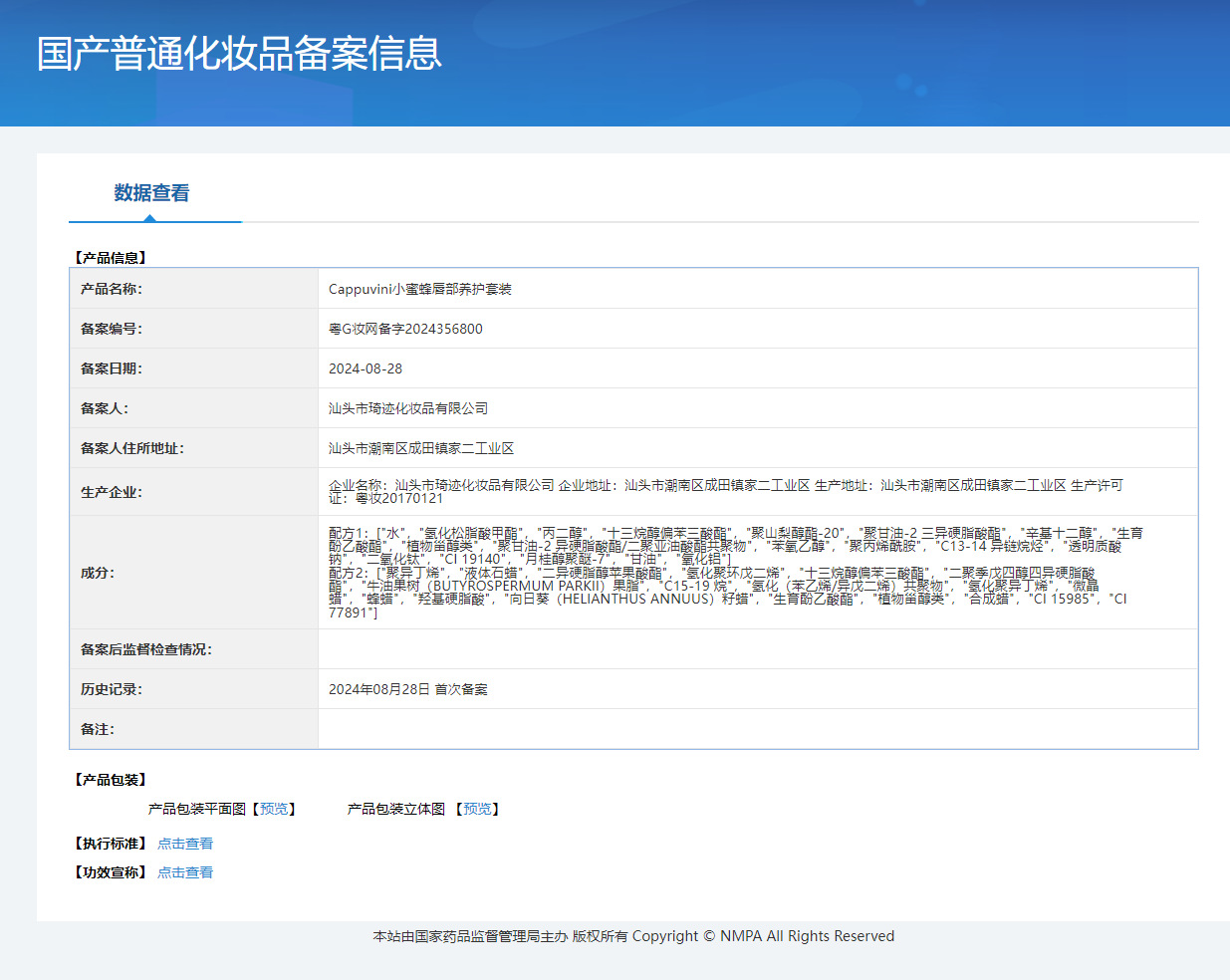Click the 备注 row label

98,729
